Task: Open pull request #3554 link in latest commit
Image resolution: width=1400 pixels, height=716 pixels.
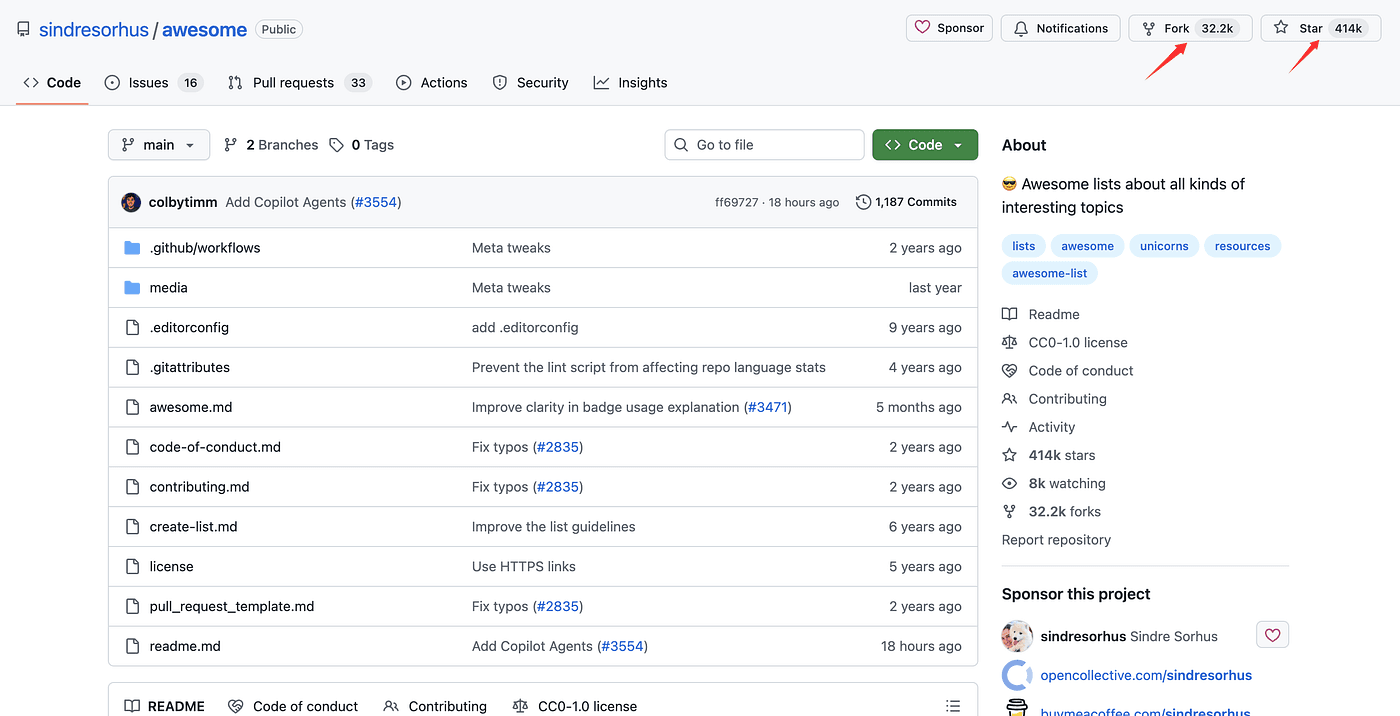Action: (375, 202)
